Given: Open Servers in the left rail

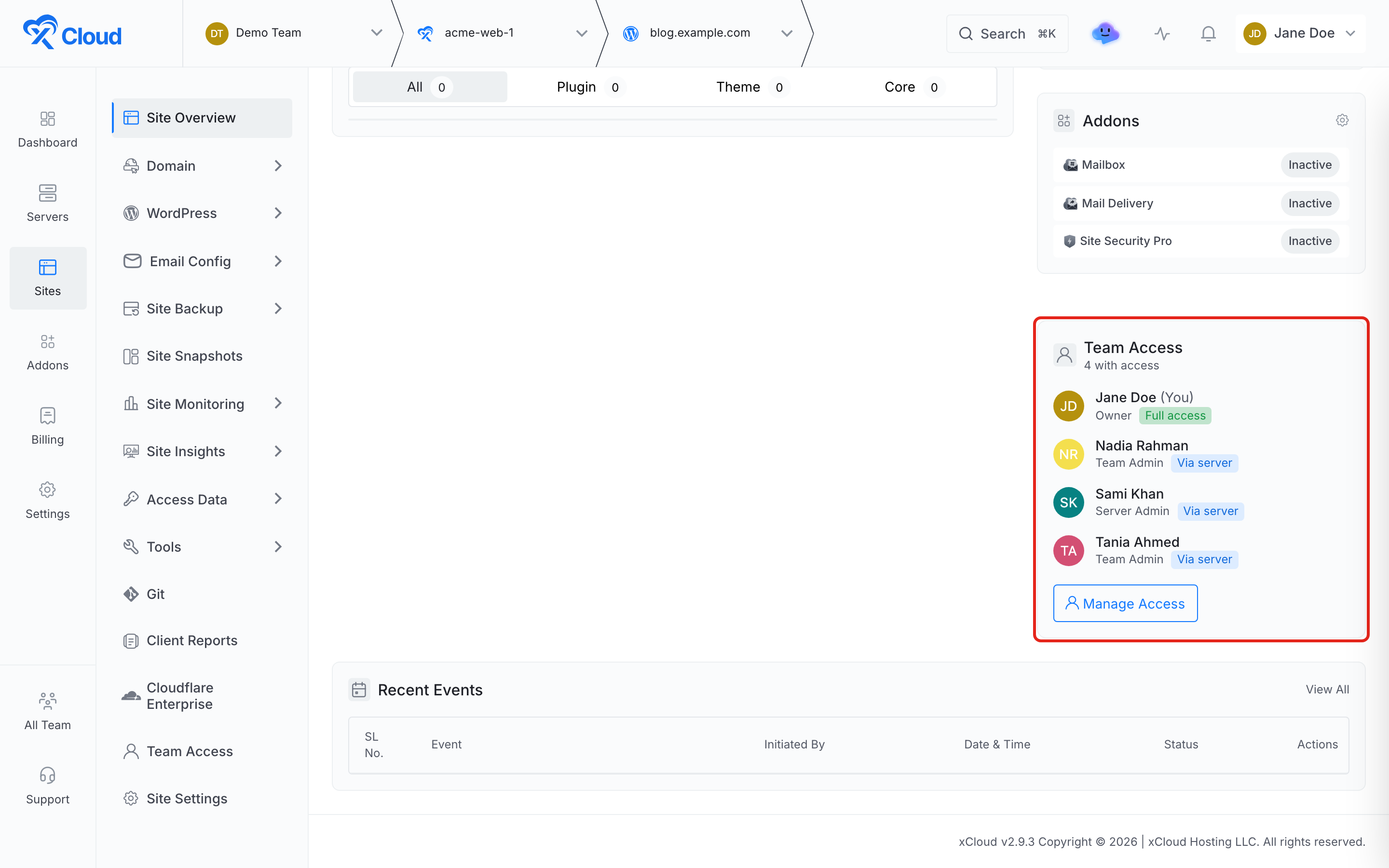Looking at the screenshot, I should click(x=48, y=204).
